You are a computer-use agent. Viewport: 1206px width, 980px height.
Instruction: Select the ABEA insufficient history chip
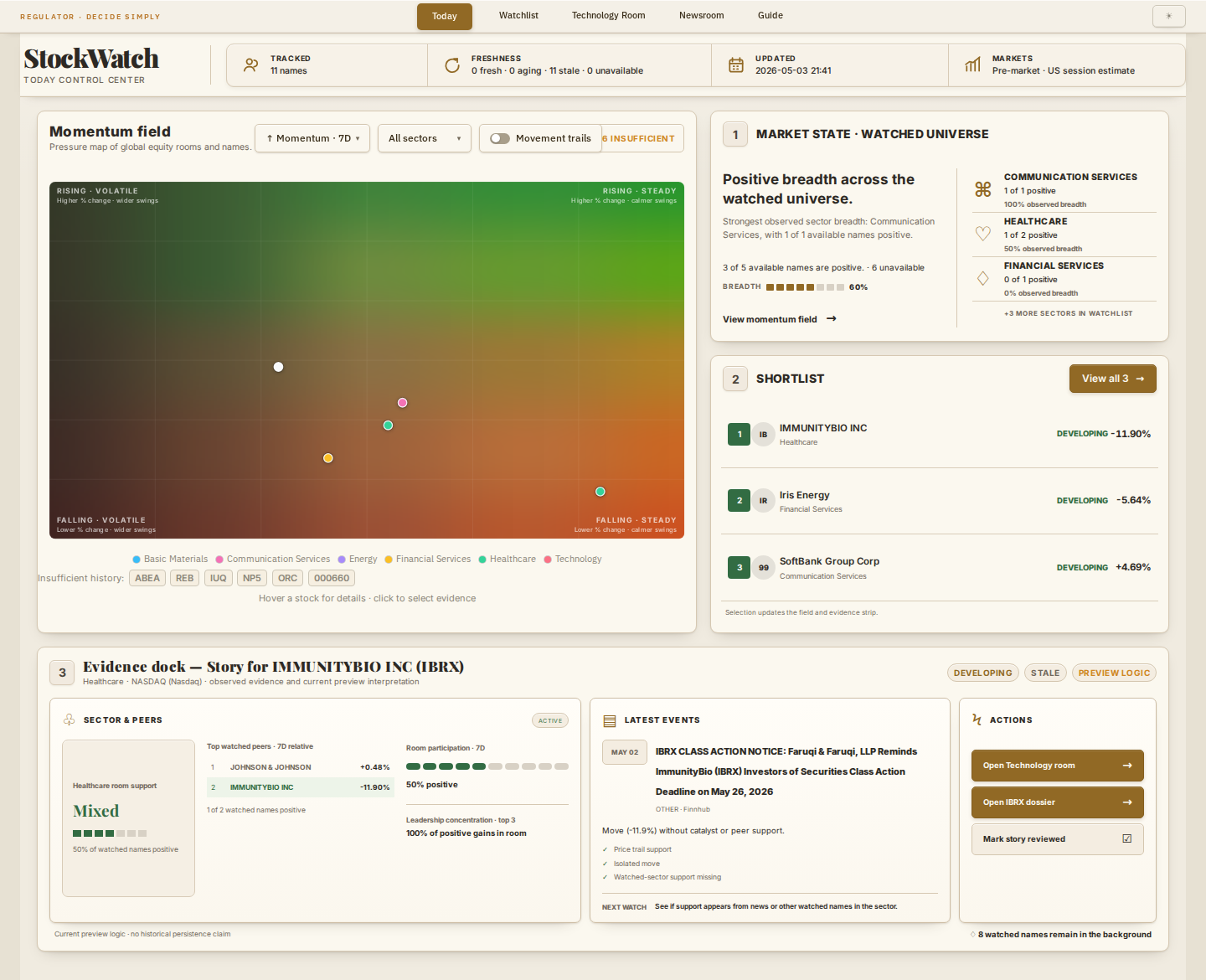point(147,578)
